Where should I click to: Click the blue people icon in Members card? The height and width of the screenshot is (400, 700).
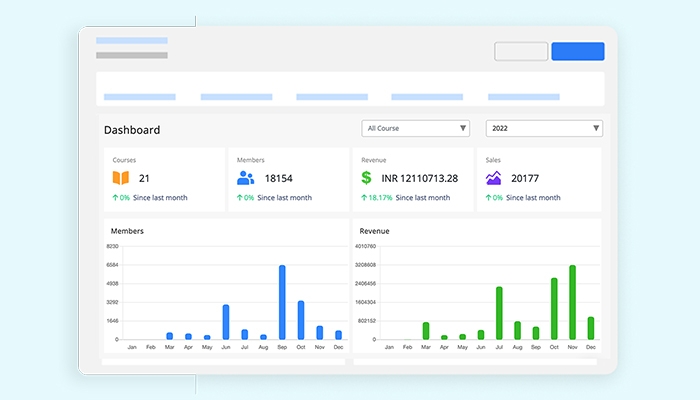pyautogui.click(x=245, y=178)
